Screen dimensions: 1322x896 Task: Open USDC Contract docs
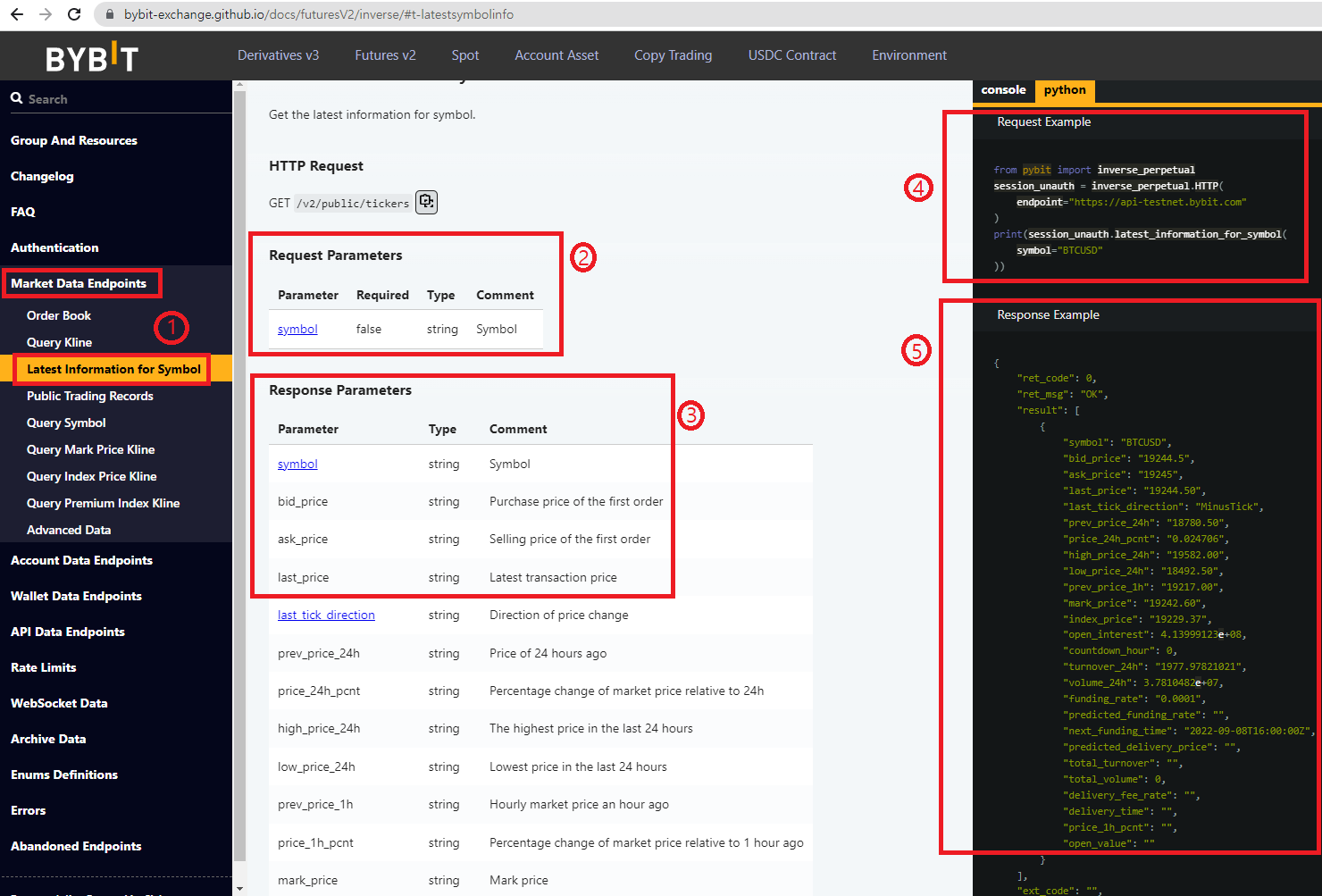(x=792, y=55)
